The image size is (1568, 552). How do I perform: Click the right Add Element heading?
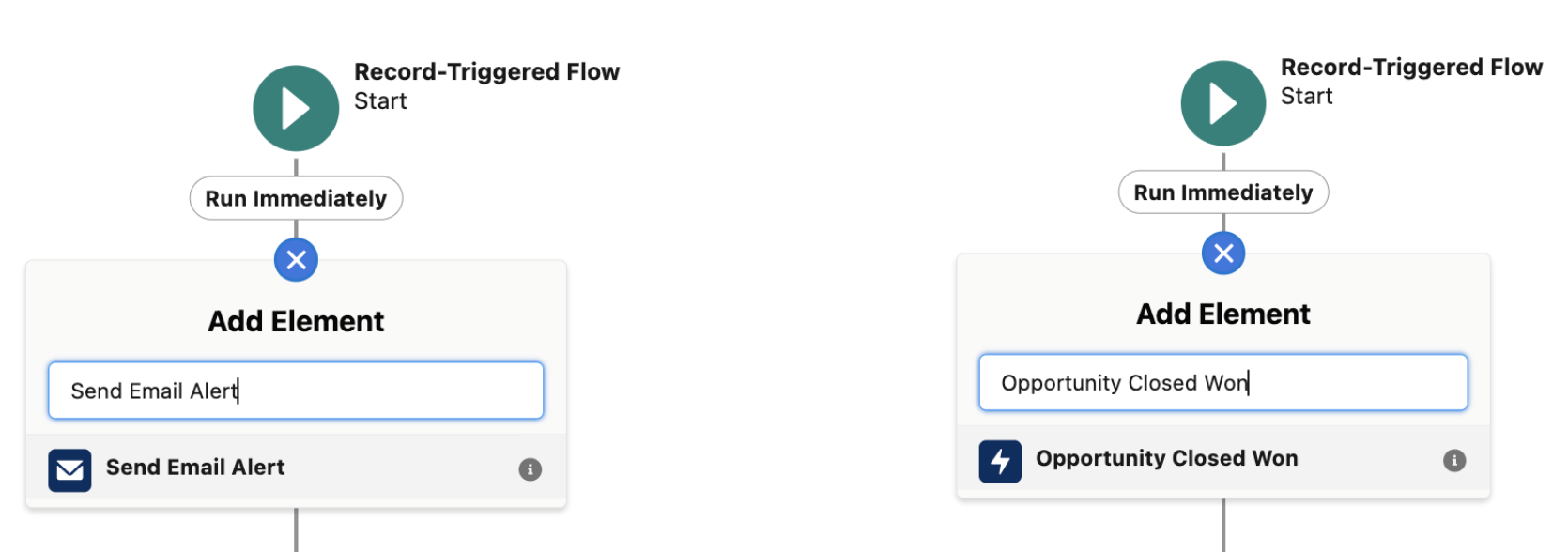1222,313
